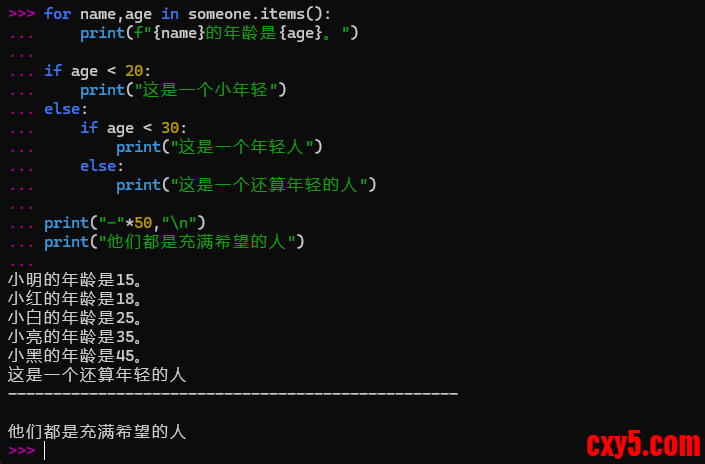Click output line 小明的年龄是15。
Image resolution: width=705 pixels, height=464 pixels.
[x=75, y=280]
